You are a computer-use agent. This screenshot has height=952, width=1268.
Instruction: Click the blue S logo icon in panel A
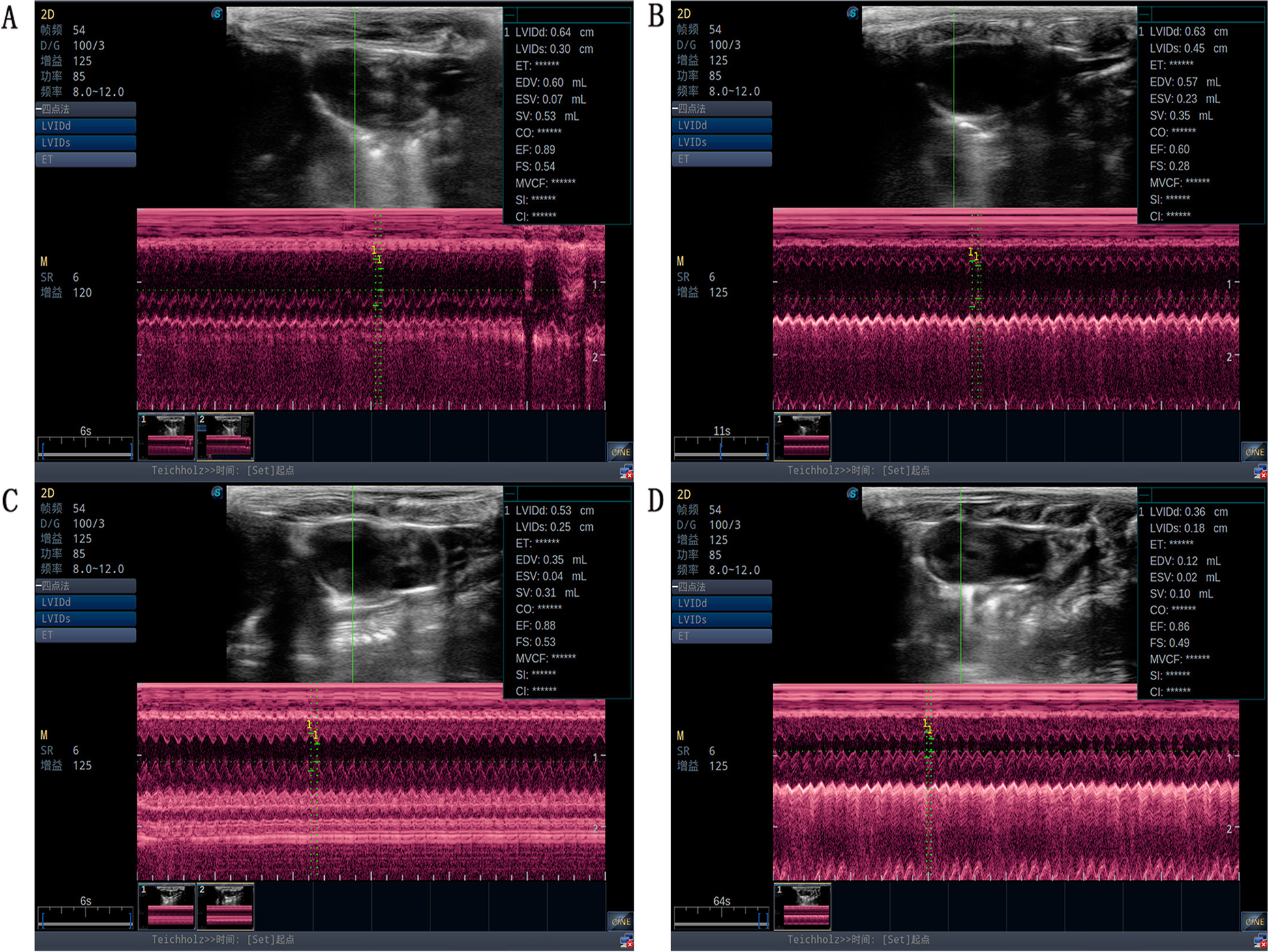[217, 14]
